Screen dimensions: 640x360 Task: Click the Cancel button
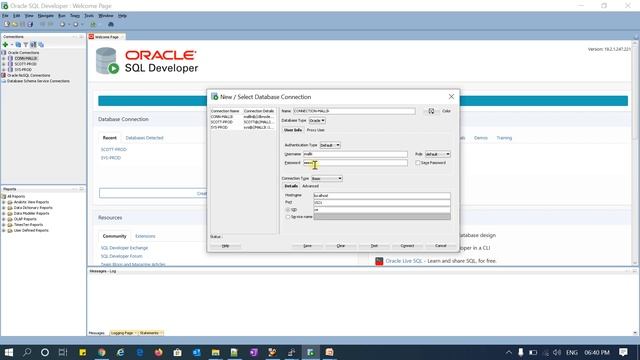coord(440,246)
